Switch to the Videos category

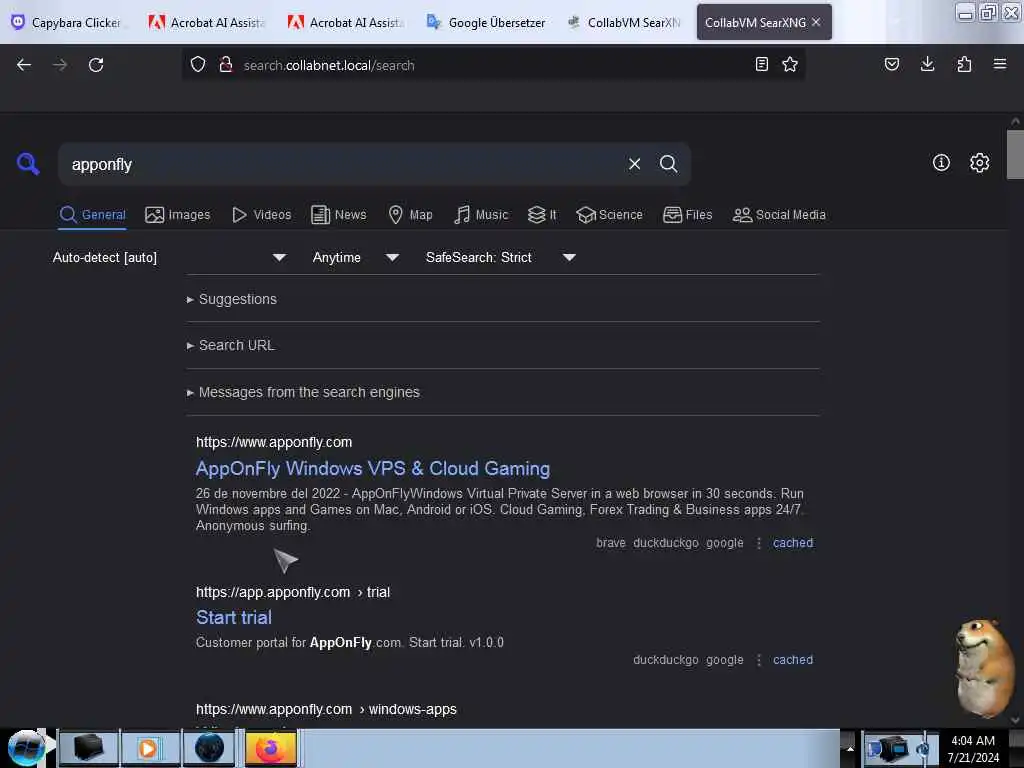(x=262, y=215)
